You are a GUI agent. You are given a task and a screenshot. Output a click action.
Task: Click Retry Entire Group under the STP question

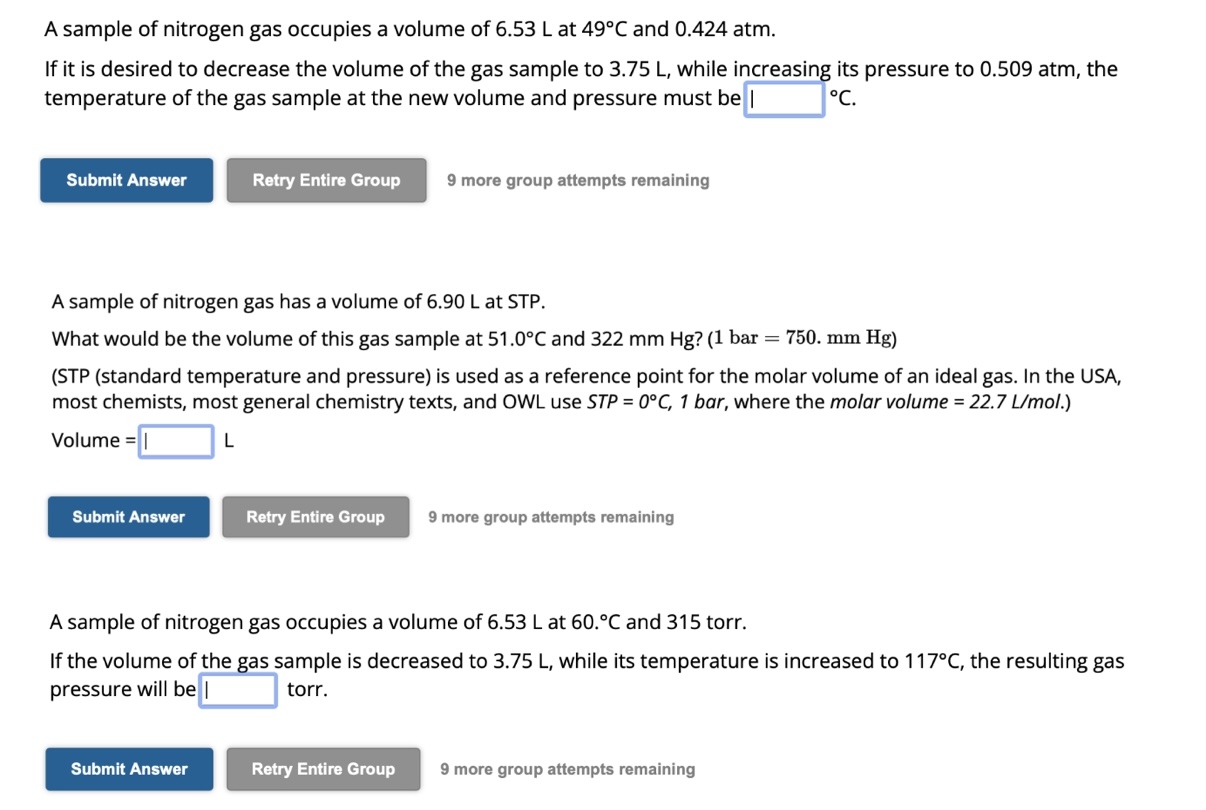pyautogui.click(x=315, y=517)
